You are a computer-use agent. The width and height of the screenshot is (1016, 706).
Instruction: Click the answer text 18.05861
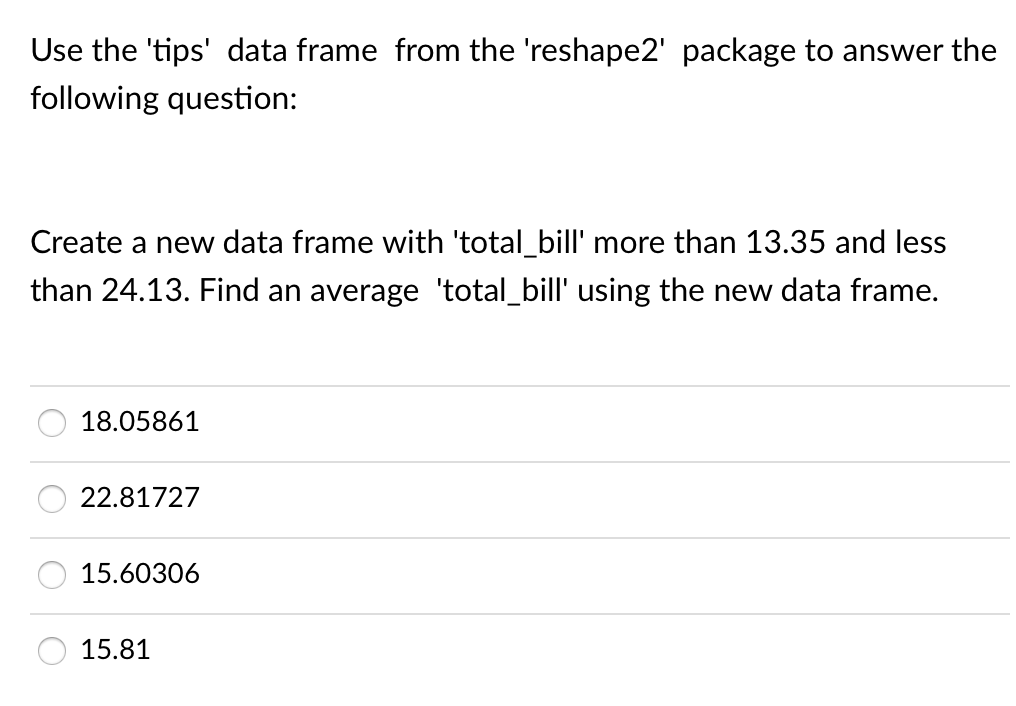pyautogui.click(x=139, y=422)
